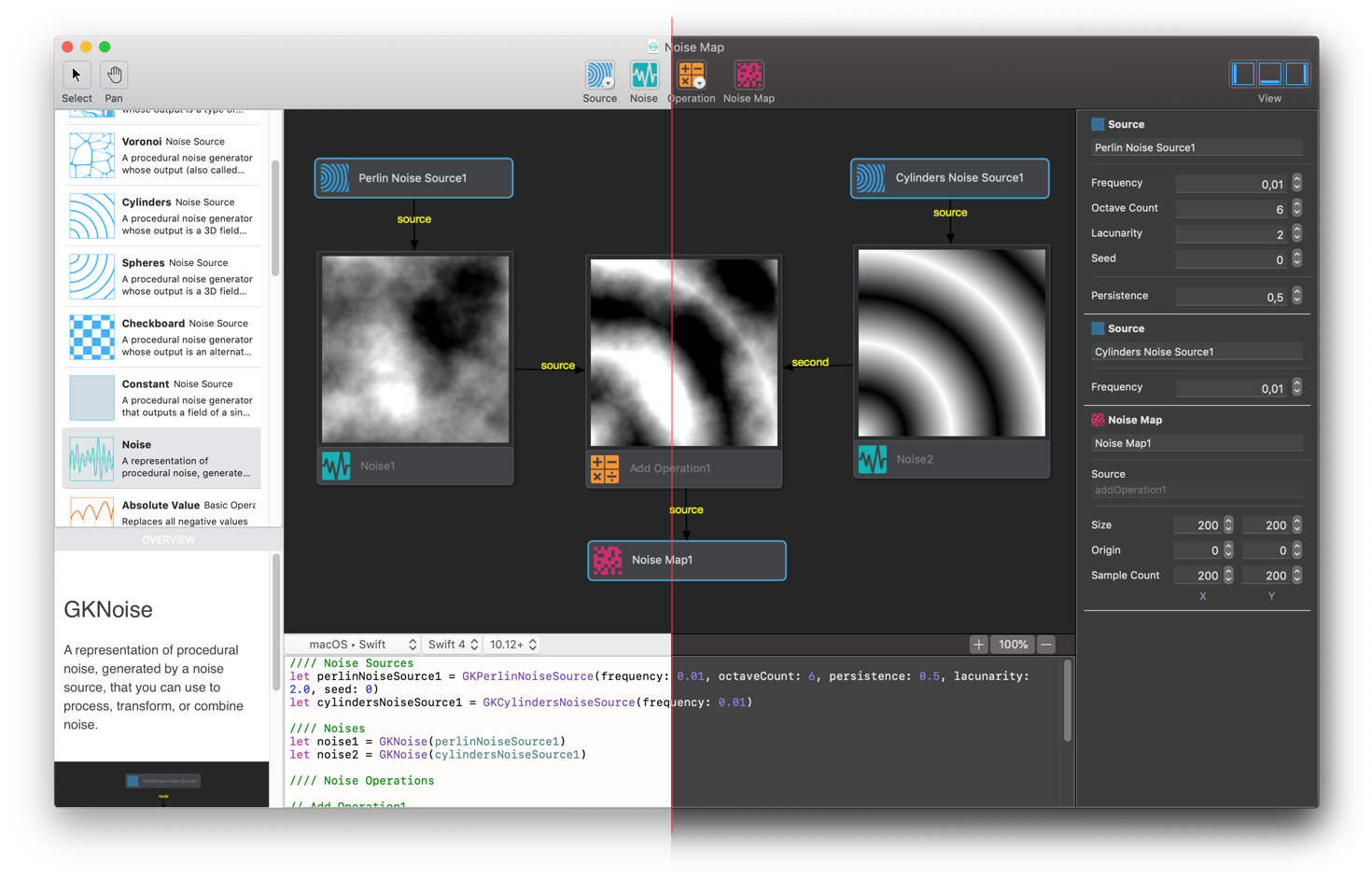
Task: Click the Sample Count Y stepper
Action: (x=1297, y=576)
